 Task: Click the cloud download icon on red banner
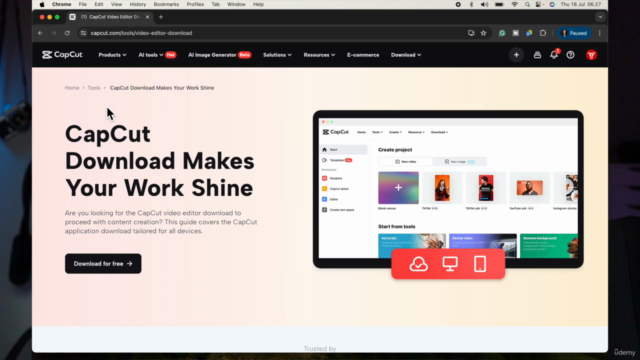[x=418, y=264]
